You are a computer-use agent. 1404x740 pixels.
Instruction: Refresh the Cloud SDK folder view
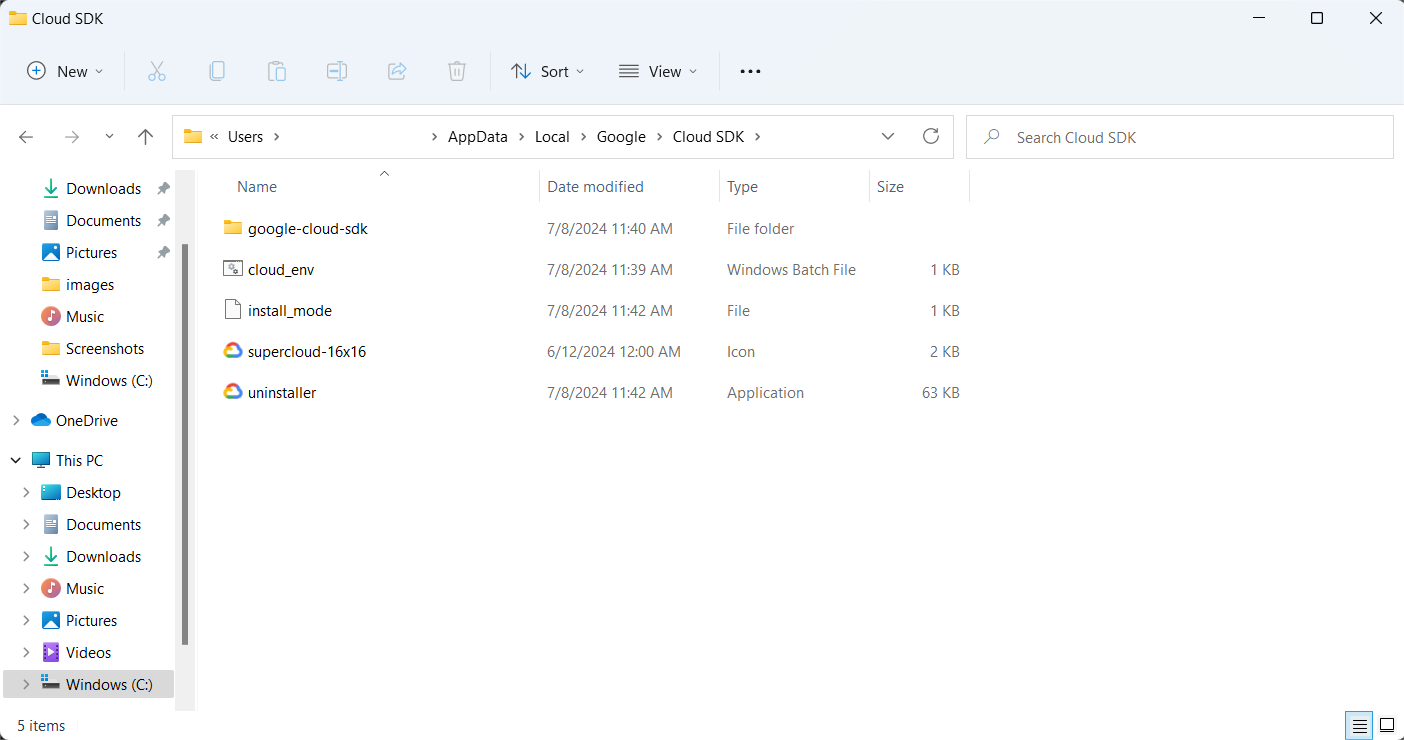click(931, 136)
